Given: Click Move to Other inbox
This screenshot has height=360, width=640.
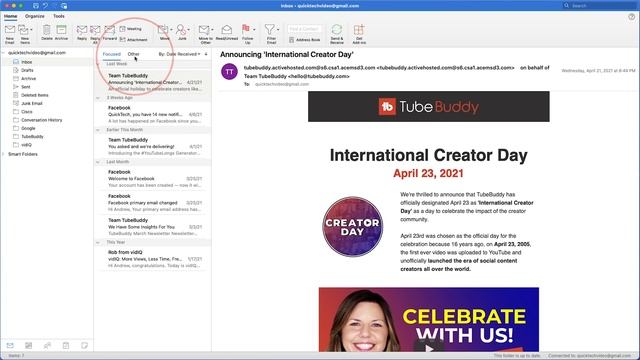Looking at the screenshot, I should 205,34.
